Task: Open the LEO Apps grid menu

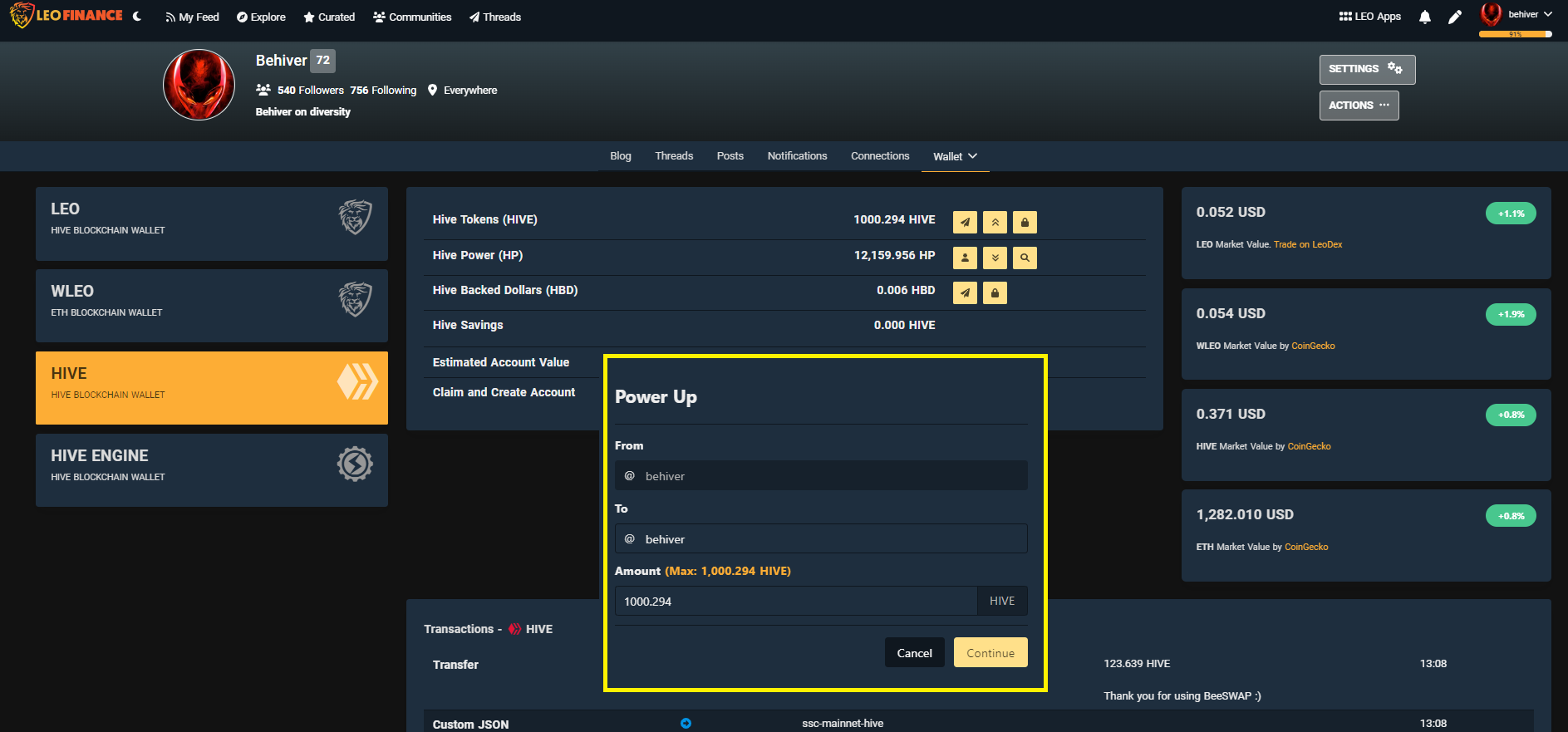Action: 1370,17
